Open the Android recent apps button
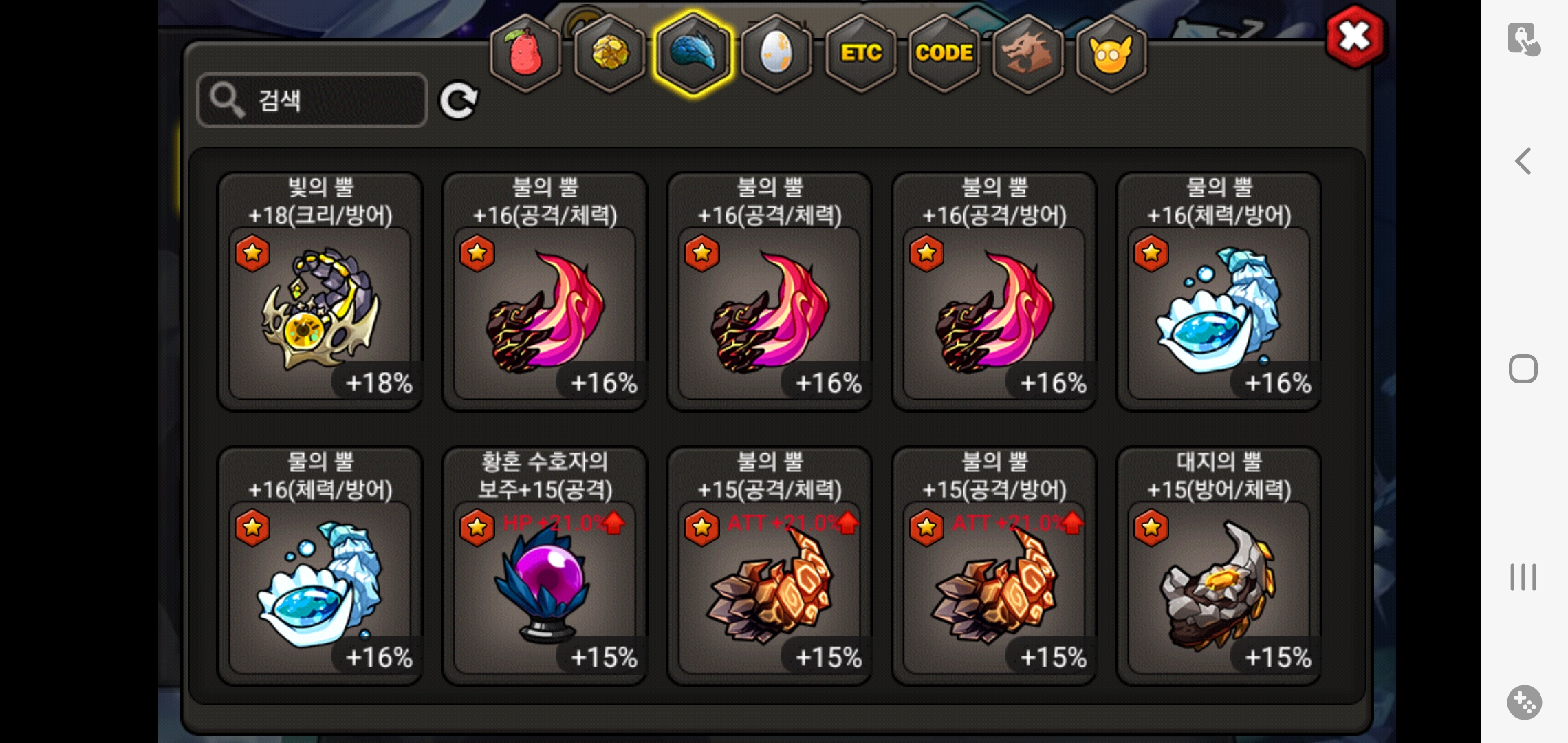The image size is (1568, 743). (x=1523, y=577)
